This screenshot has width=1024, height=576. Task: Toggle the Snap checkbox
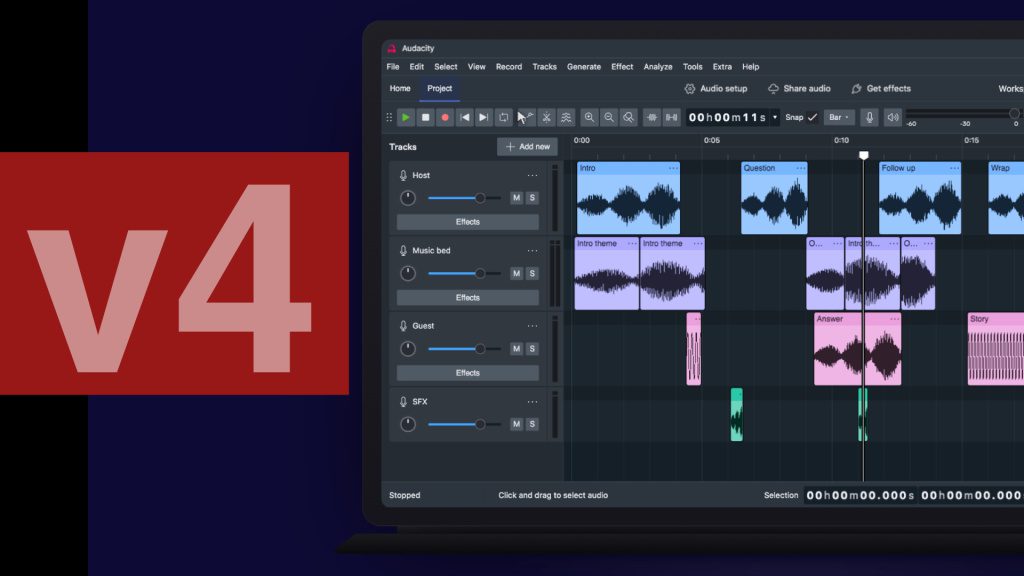(x=812, y=118)
